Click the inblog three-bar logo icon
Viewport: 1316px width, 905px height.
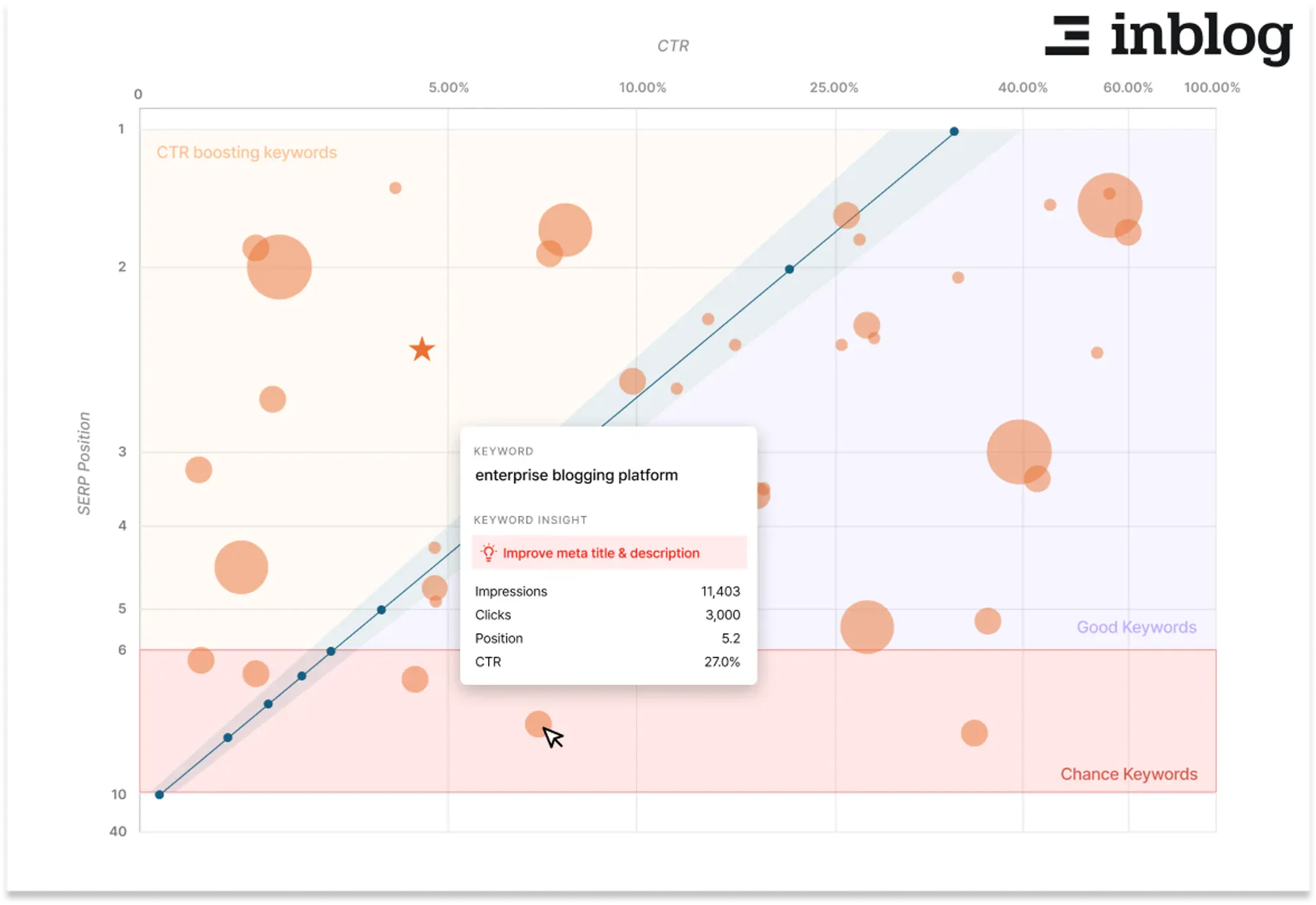point(1067,35)
